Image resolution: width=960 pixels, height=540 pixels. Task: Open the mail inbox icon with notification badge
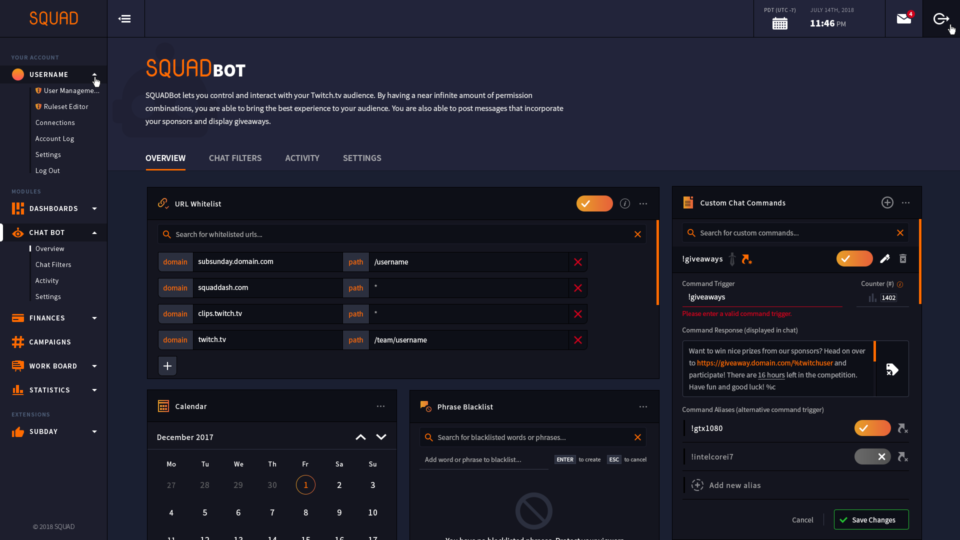[904, 19]
